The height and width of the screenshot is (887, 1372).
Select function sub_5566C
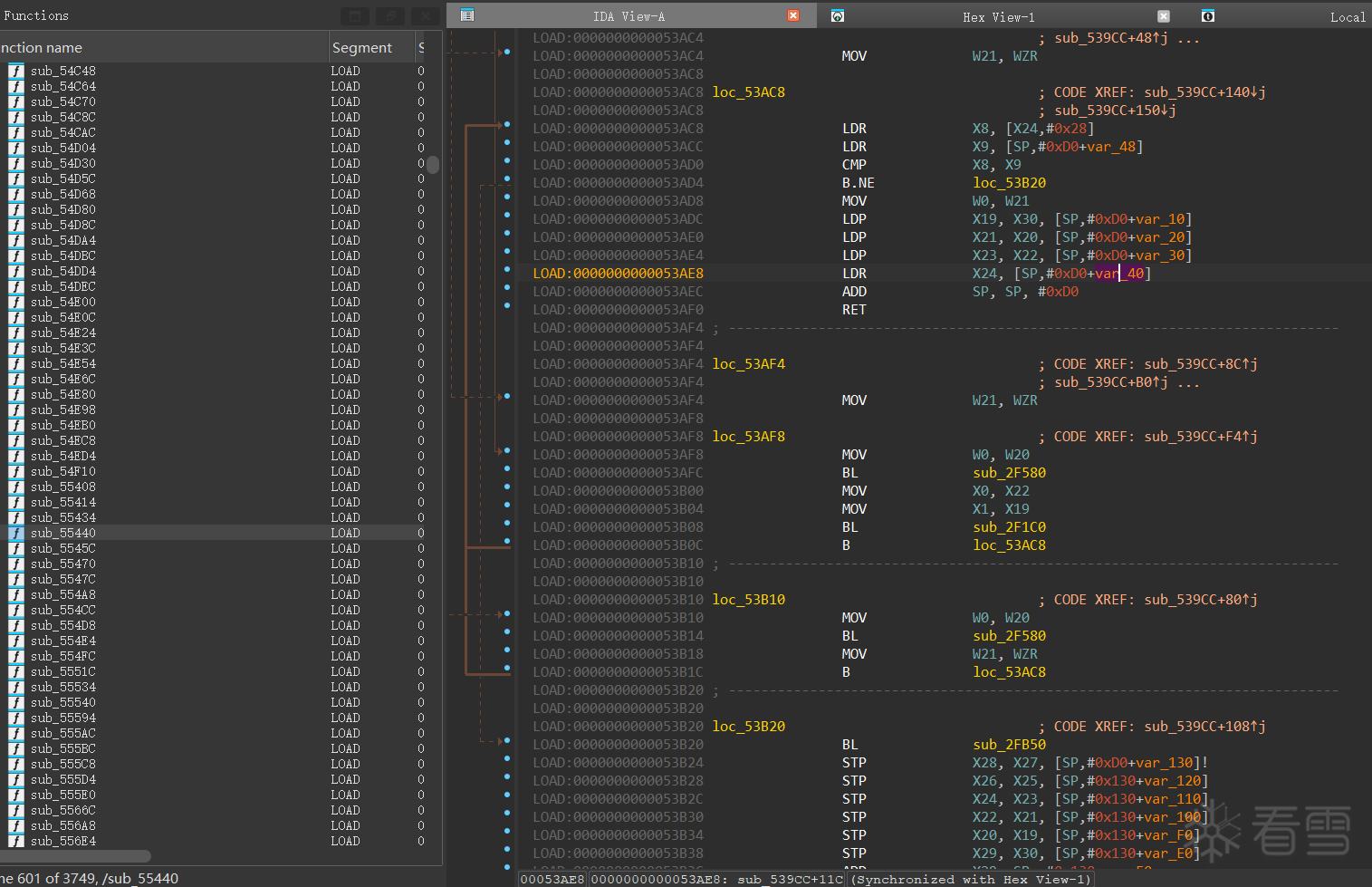click(x=62, y=810)
